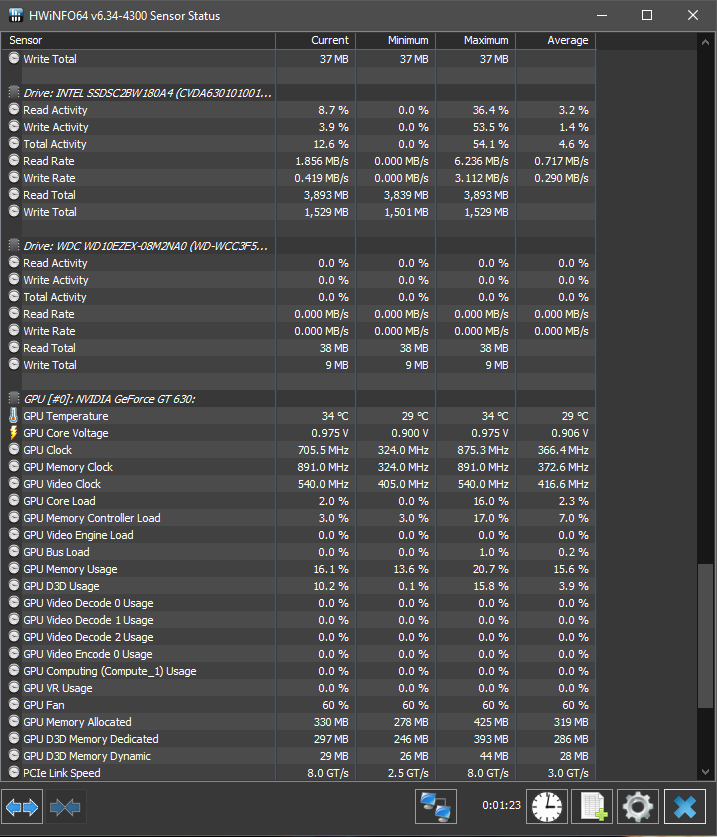Click the 1.856 MB/s read rate value

coord(321,161)
